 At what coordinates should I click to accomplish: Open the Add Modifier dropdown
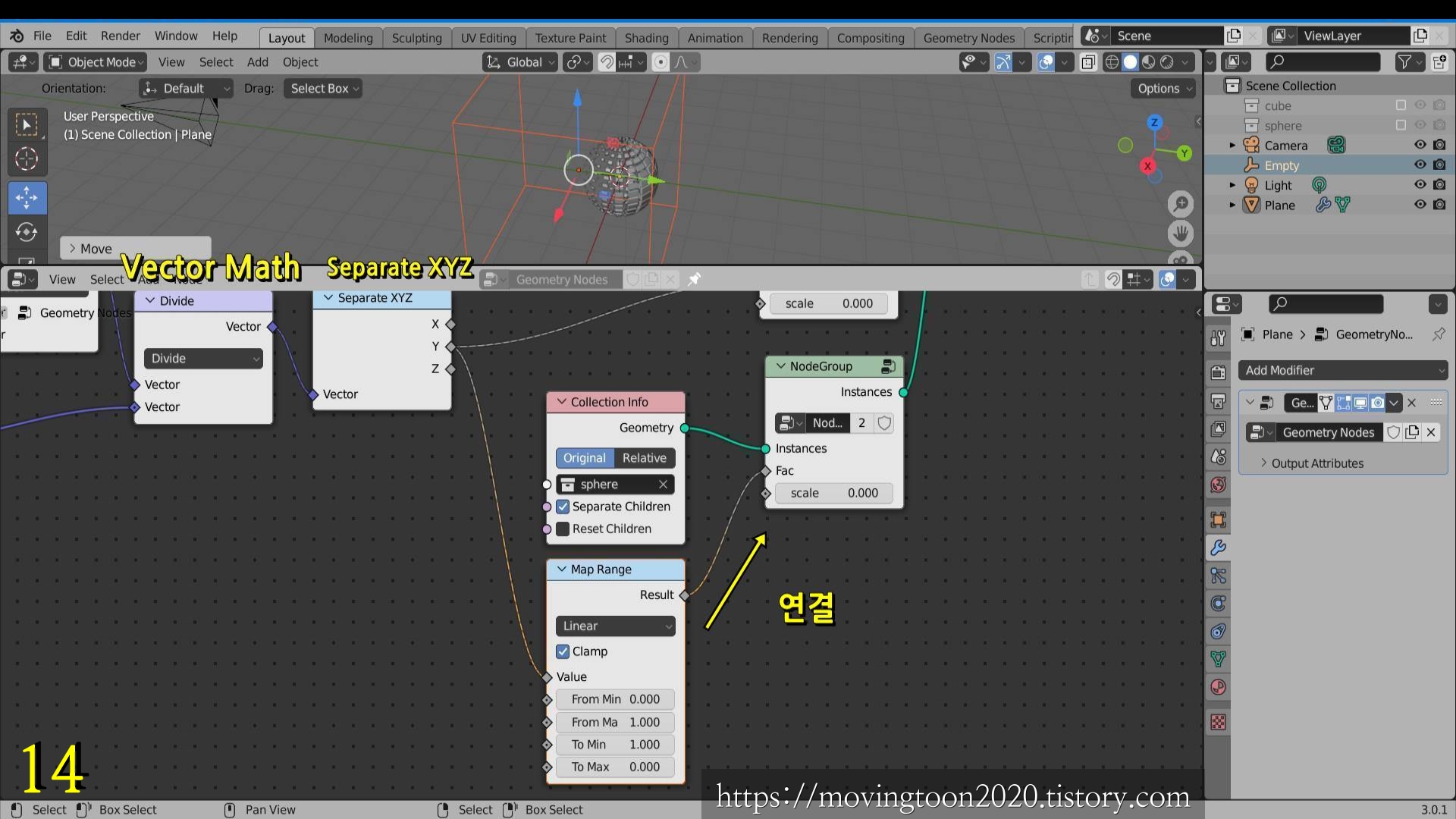pos(1343,370)
